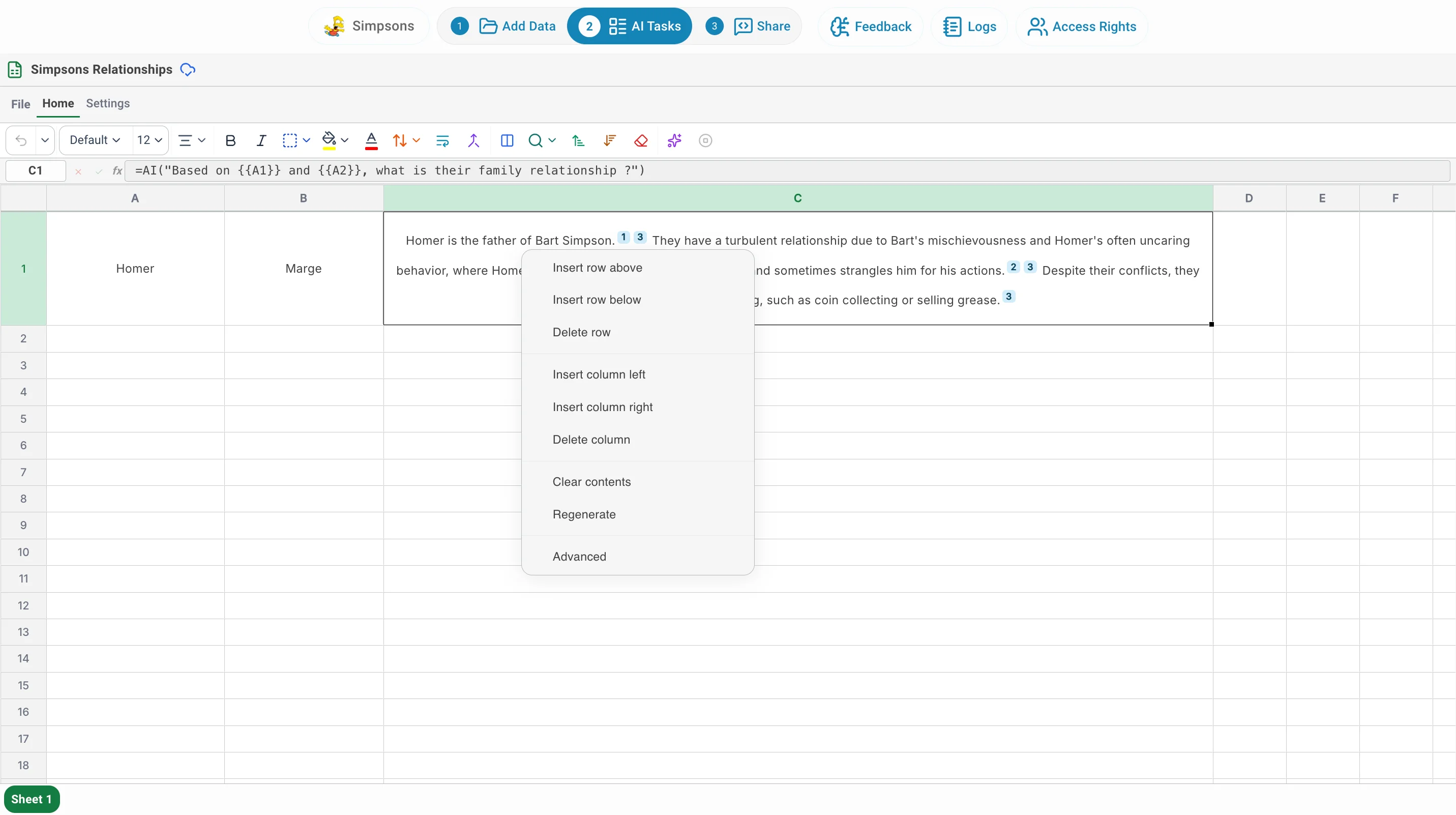Image resolution: width=1456 pixels, height=815 pixels.
Task: Choose Insert column right
Action: click(x=638, y=407)
